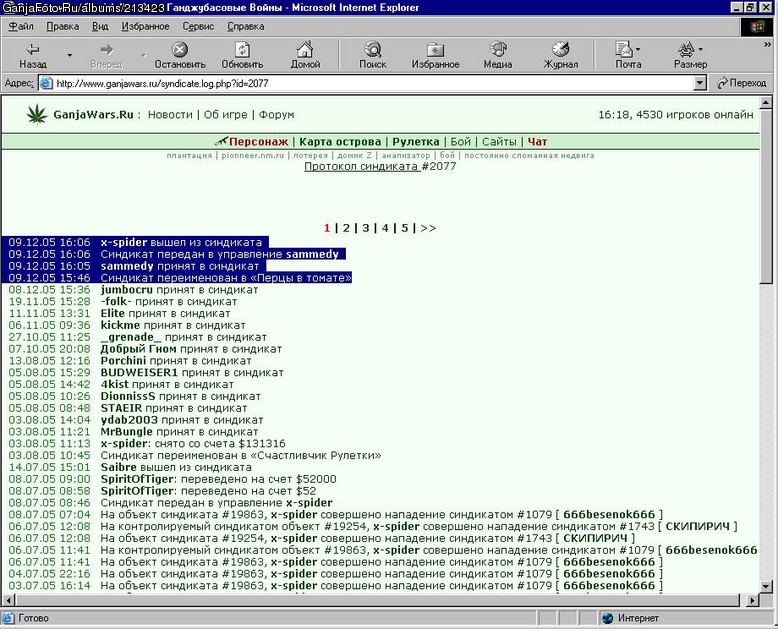The image size is (778, 629).
Task: Open the Назад history dropdown arrow
Action: [70, 55]
